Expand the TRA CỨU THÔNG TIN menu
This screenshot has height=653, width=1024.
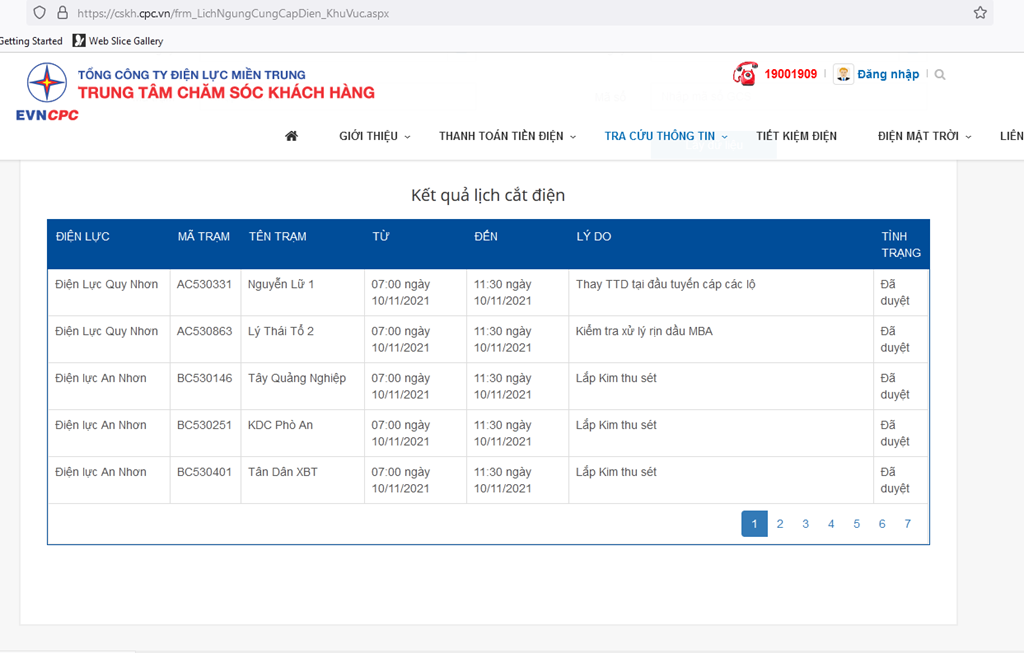click(665, 136)
